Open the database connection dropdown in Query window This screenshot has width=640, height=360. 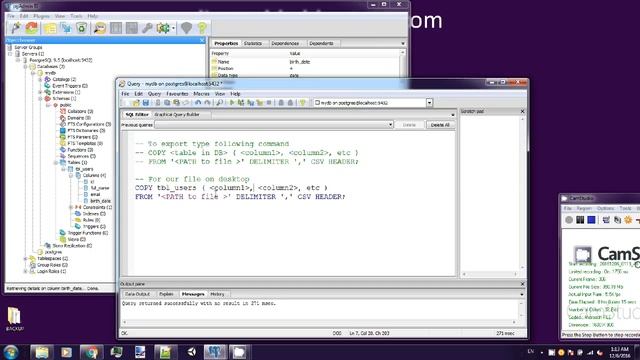(x=429, y=103)
